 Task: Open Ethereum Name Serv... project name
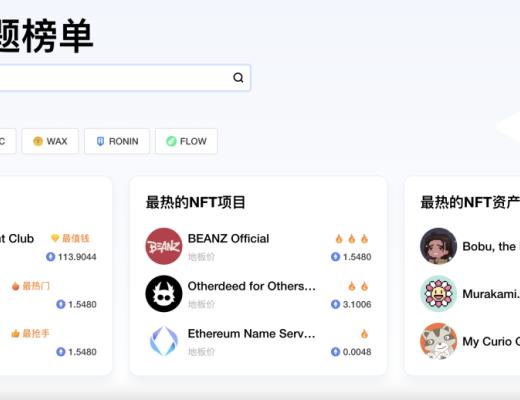[x=252, y=333]
